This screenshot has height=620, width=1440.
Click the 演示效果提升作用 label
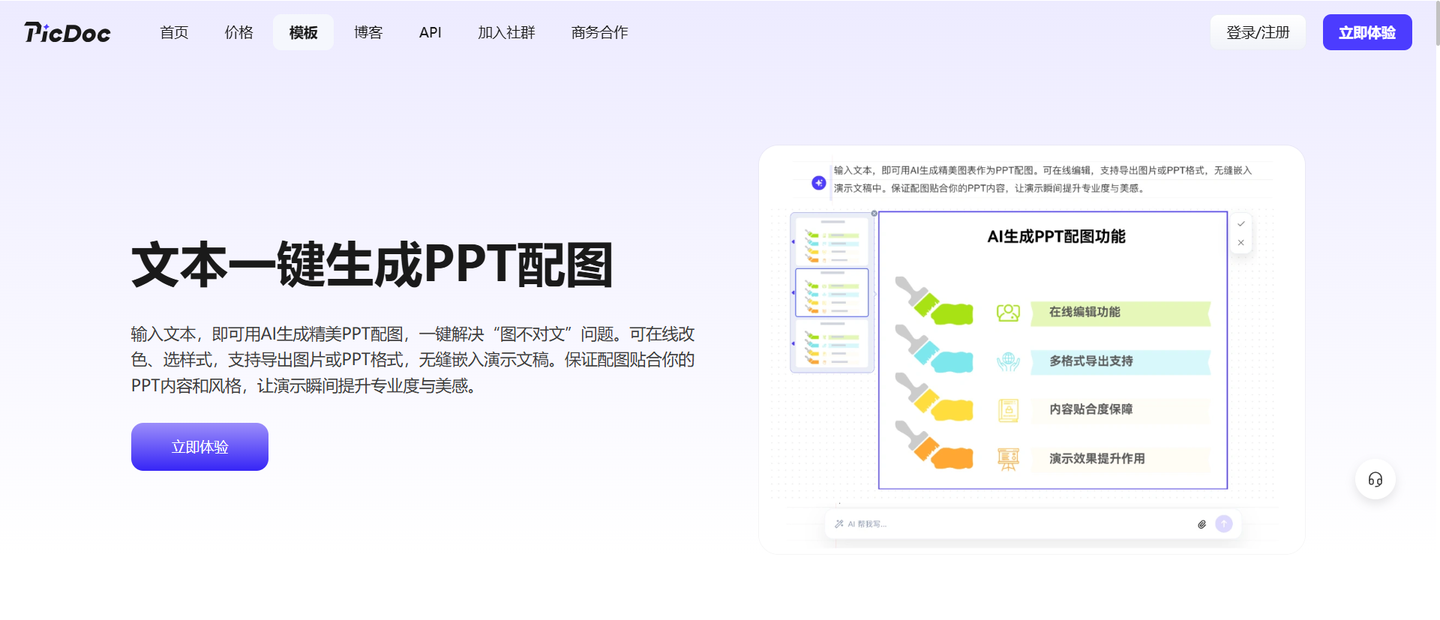pos(1097,459)
